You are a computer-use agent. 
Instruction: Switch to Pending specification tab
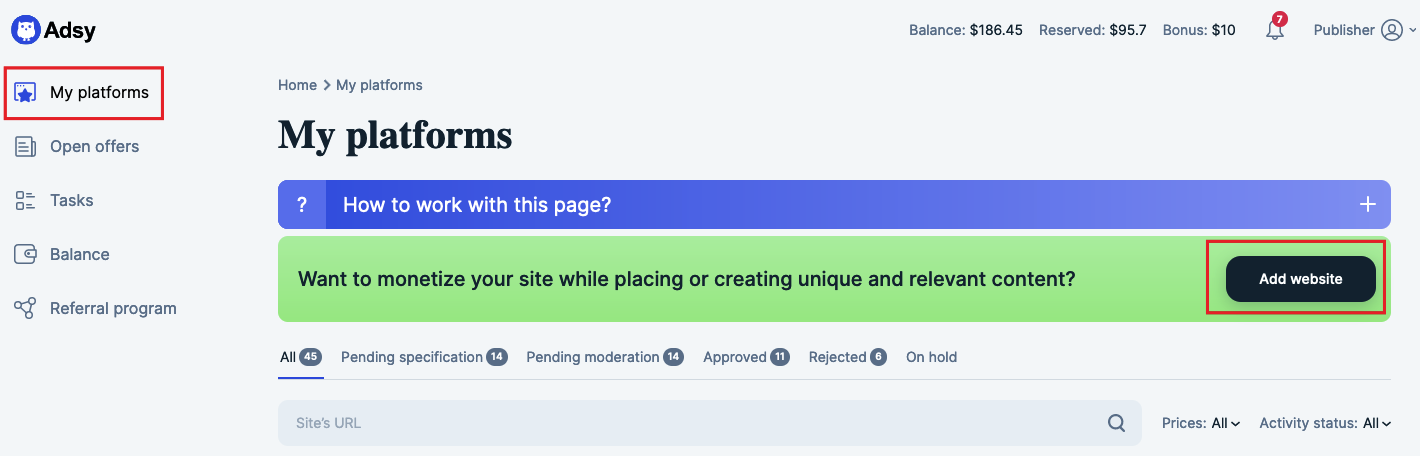pyautogui.click(x=424, y=357)
